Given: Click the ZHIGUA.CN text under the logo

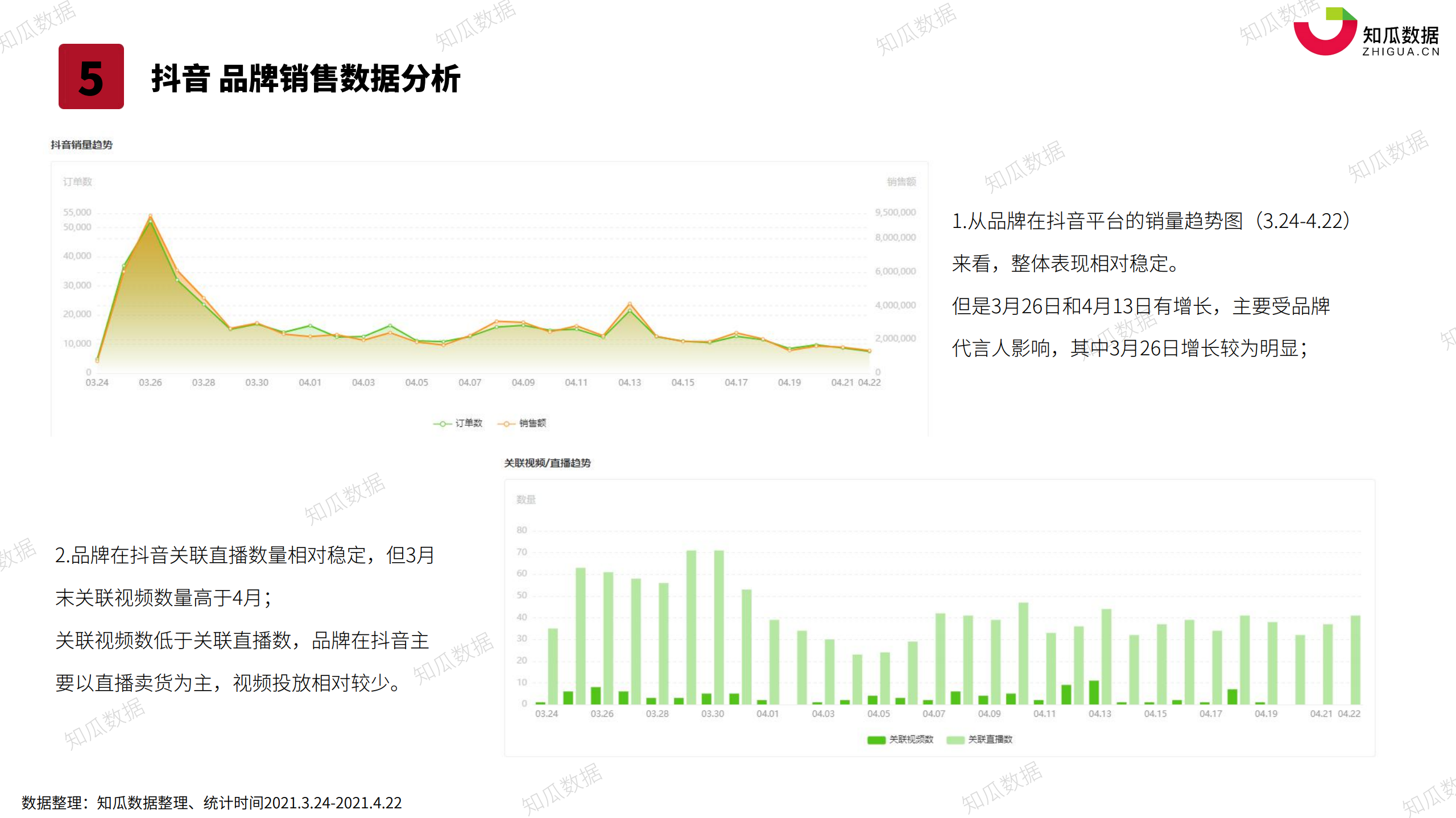Looking at the screenshot, I should click(1400, 52).
